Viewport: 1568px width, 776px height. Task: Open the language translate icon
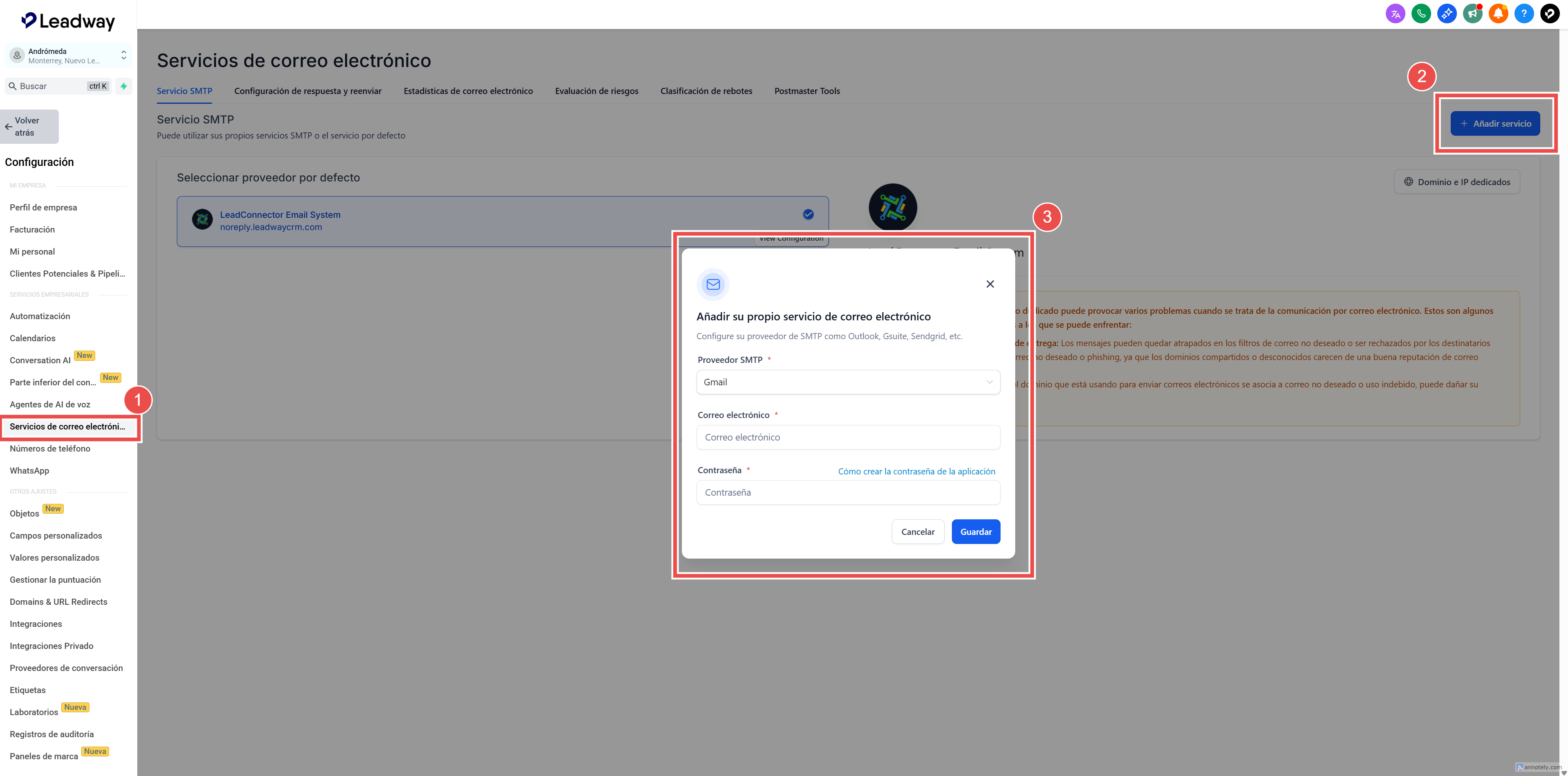[1395, 13]
